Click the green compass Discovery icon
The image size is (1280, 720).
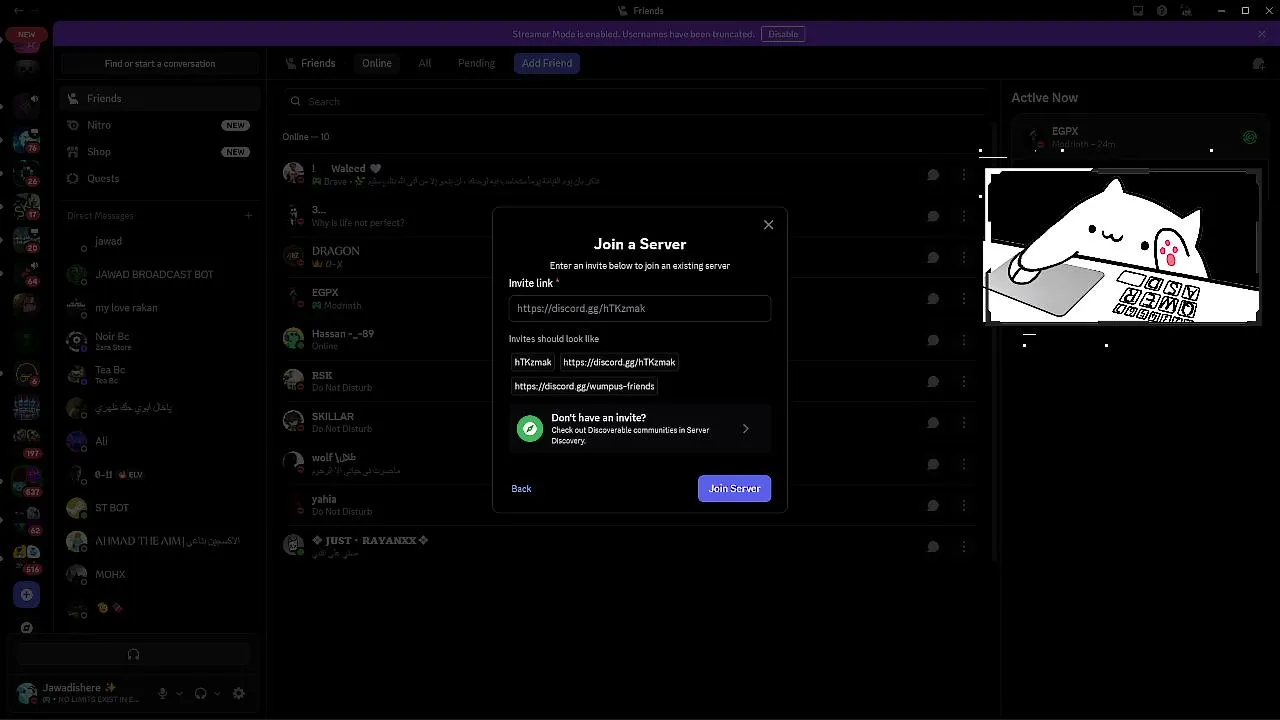click(530, 429)
